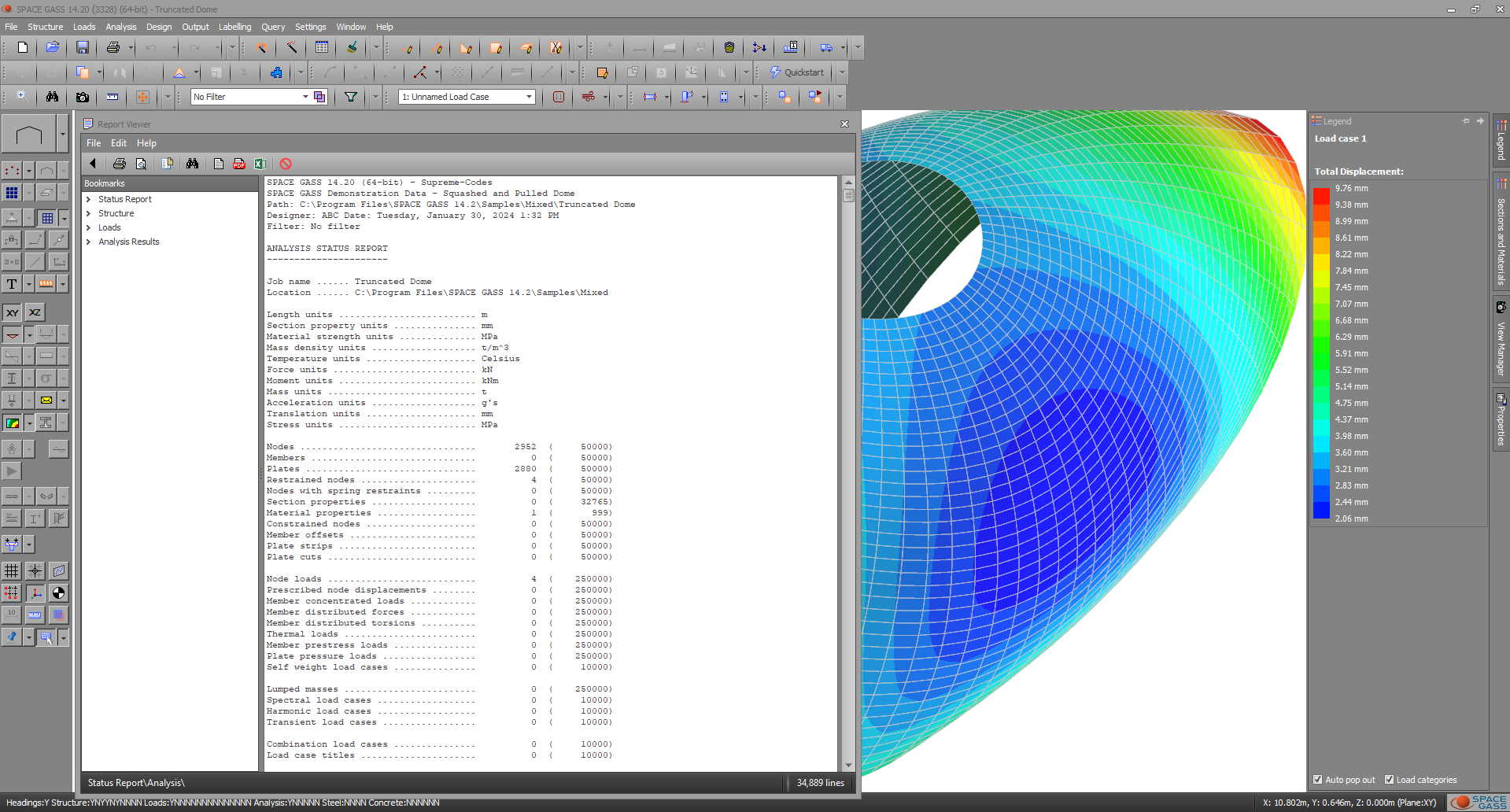Toggle the Load categories checkbox
1510x812 pixels.
pyautogui.click(x=1389, y=780)
